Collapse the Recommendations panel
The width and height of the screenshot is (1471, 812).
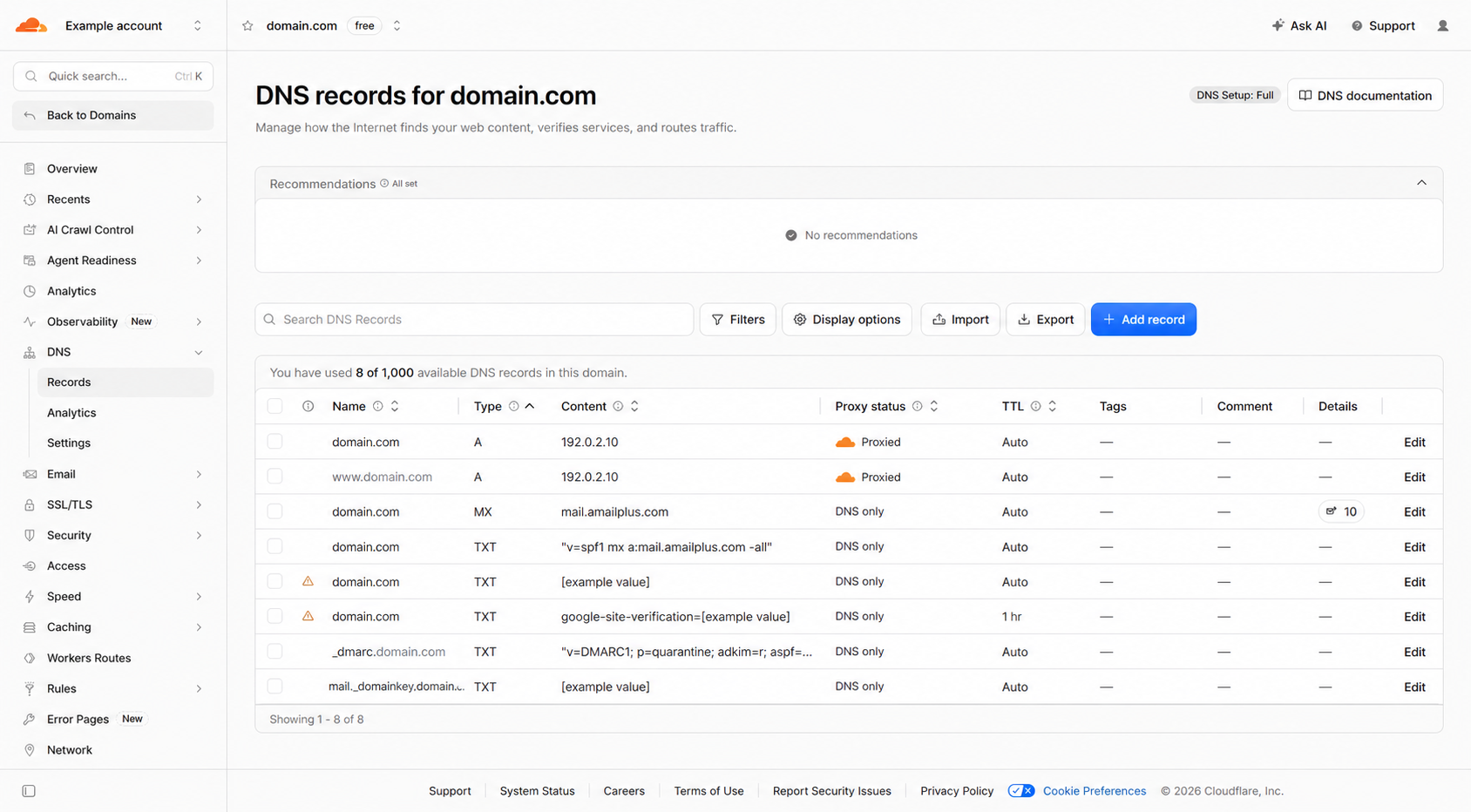coord(1421,183)
